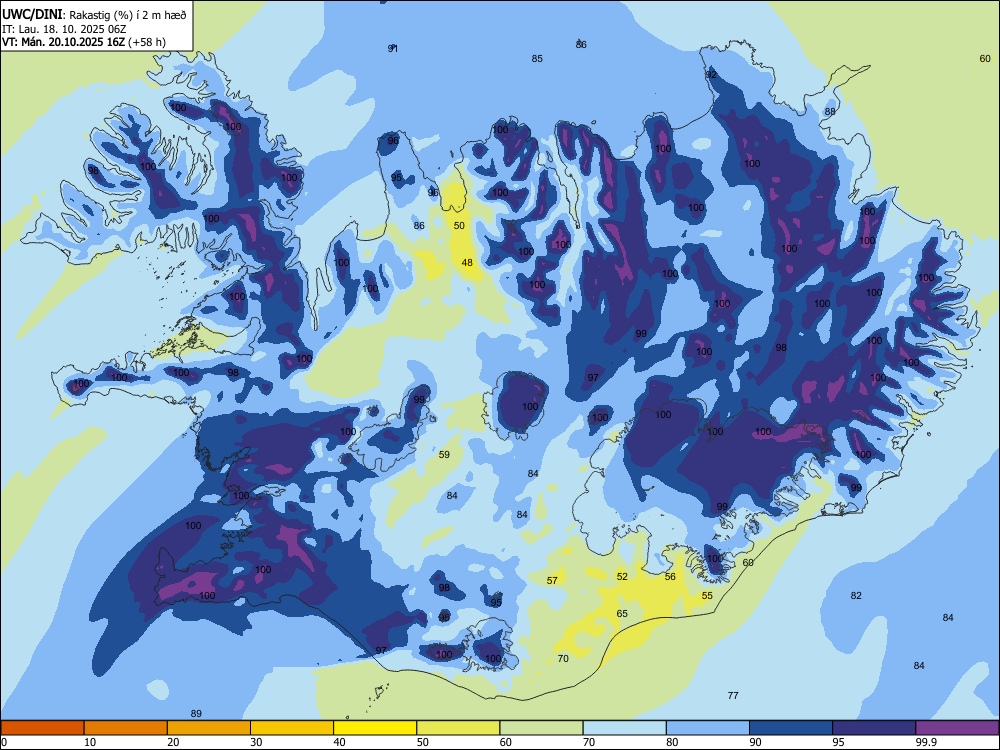Click the dark indigo 95–99.9 legend swatch
1000x750 pixels.
tap(874, 728)
